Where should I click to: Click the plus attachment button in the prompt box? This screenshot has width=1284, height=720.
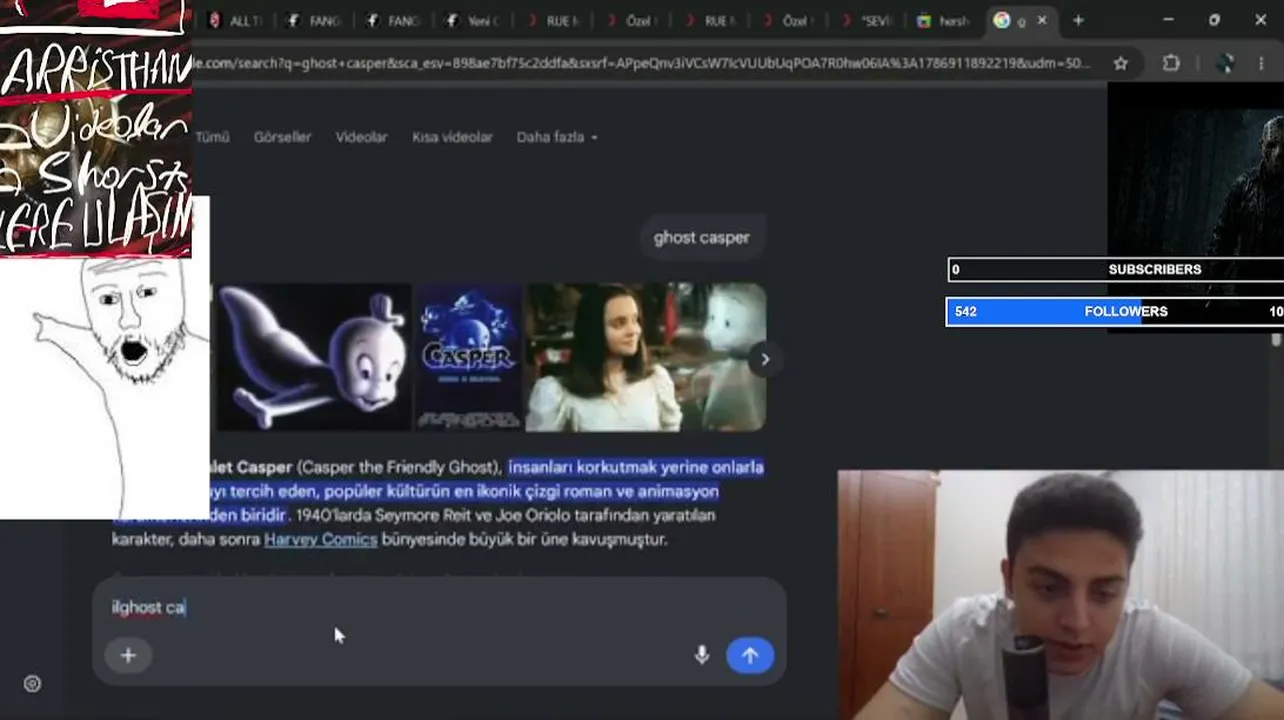[x=128, y=655]
